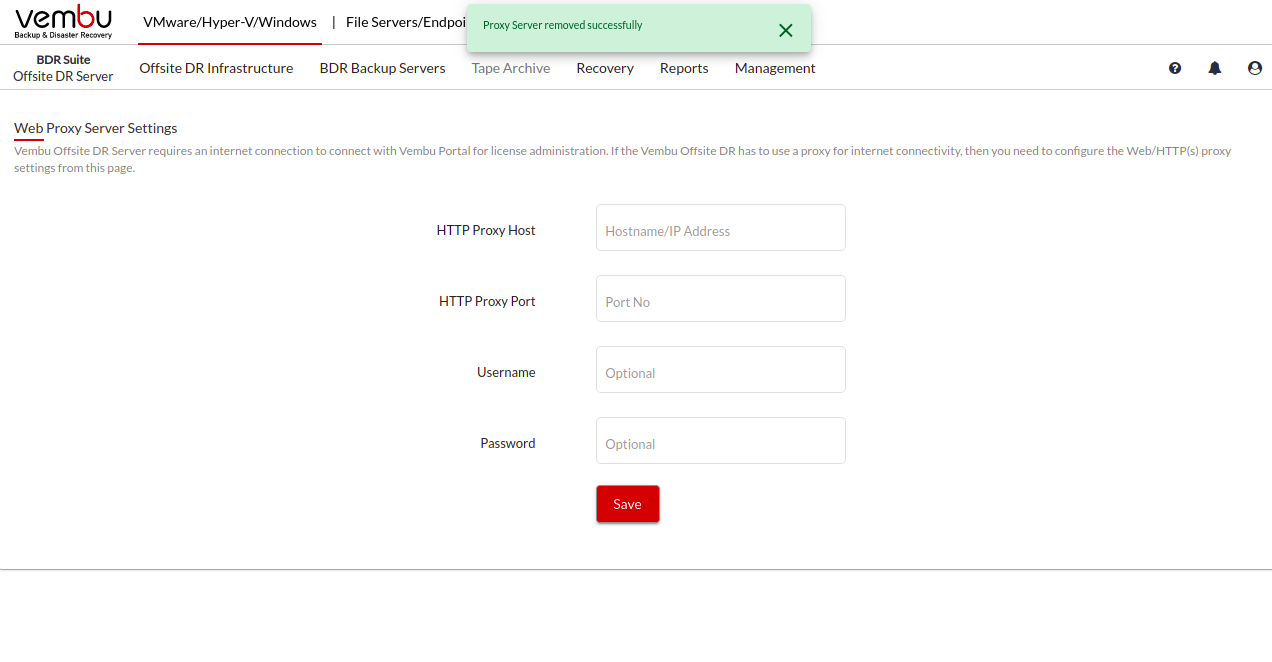Viewport: 1272px width, 662px height.
Task: Click the 'HTTP Proxy Host' label
Action: [486, 230]
